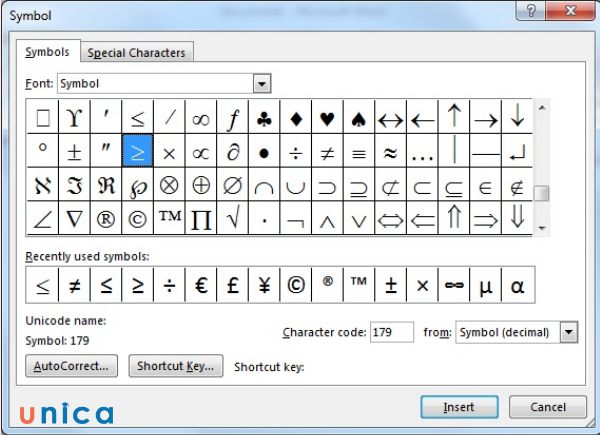This screenshot has width=600, height=435.
Task: Click the symbol grid scroll up arrow
Action: coord(541,108)
